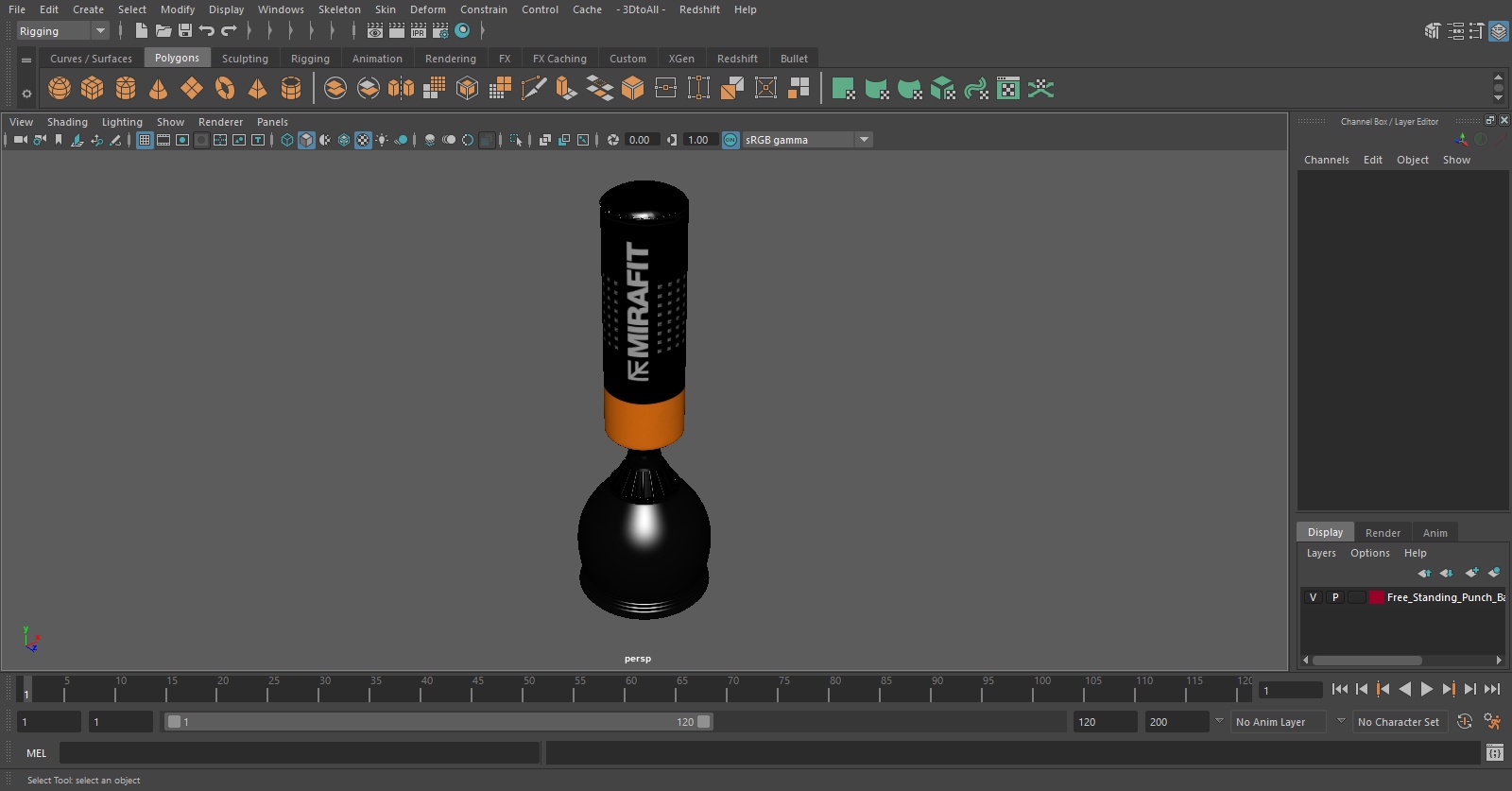Toggle resolution gate display
Screen dimensions: 1512x791
(182, 140)
